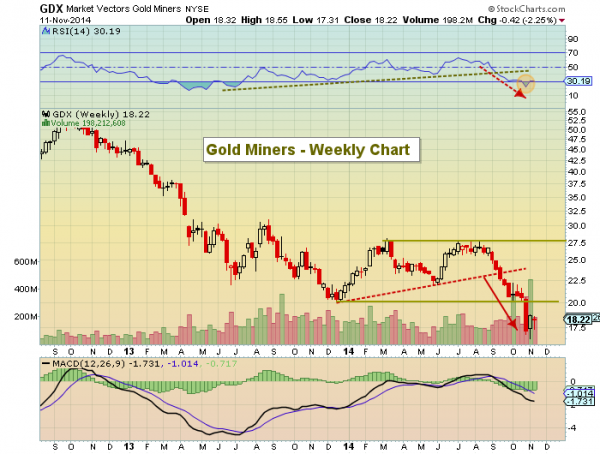Click the black line legend before MACD(12,26,9)
The height and width of the screenshot is (454, 600).
(x=46, y=364)
